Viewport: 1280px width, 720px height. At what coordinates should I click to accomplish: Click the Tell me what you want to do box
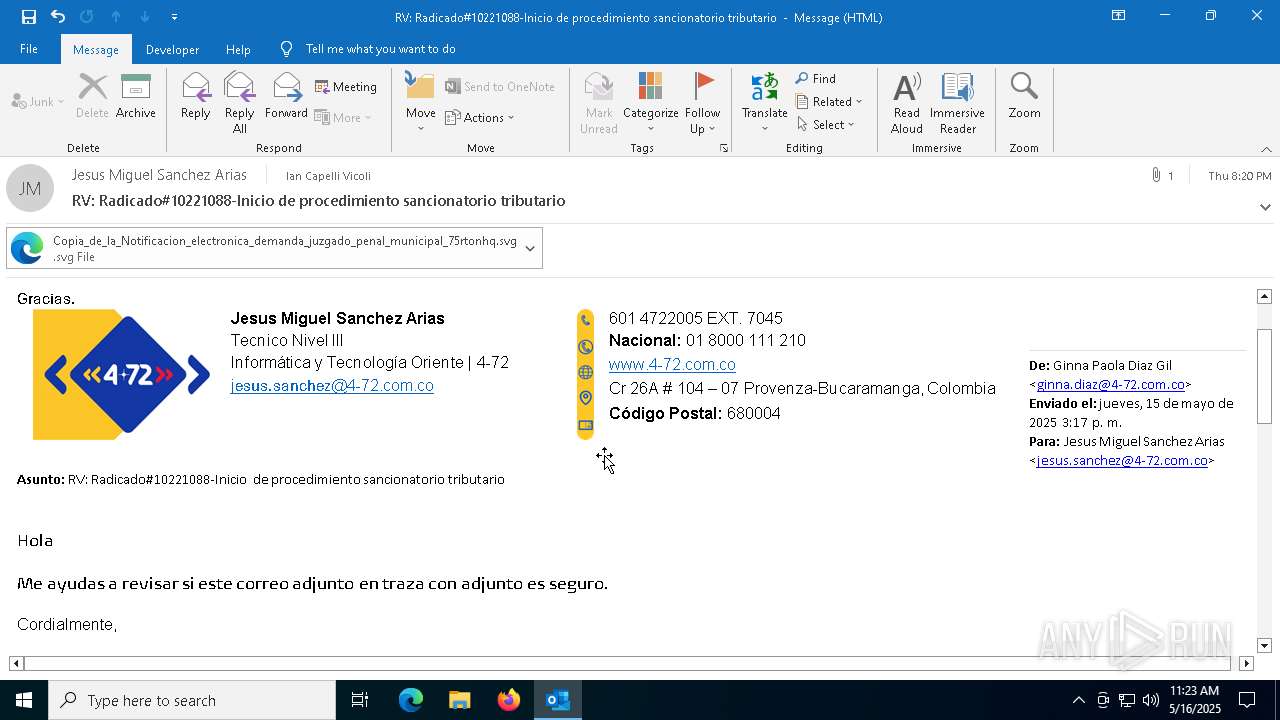(381, 49)
